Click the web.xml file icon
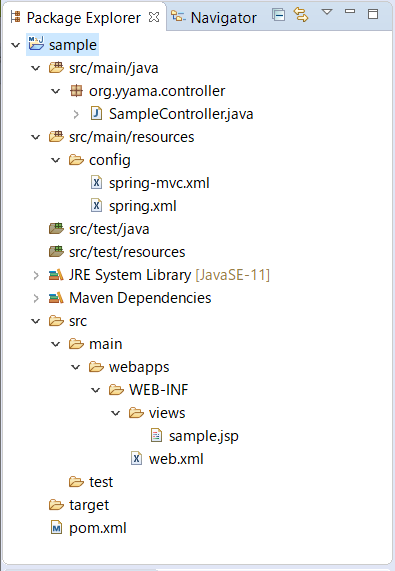The image size is (395, 571). coord(136,458)
